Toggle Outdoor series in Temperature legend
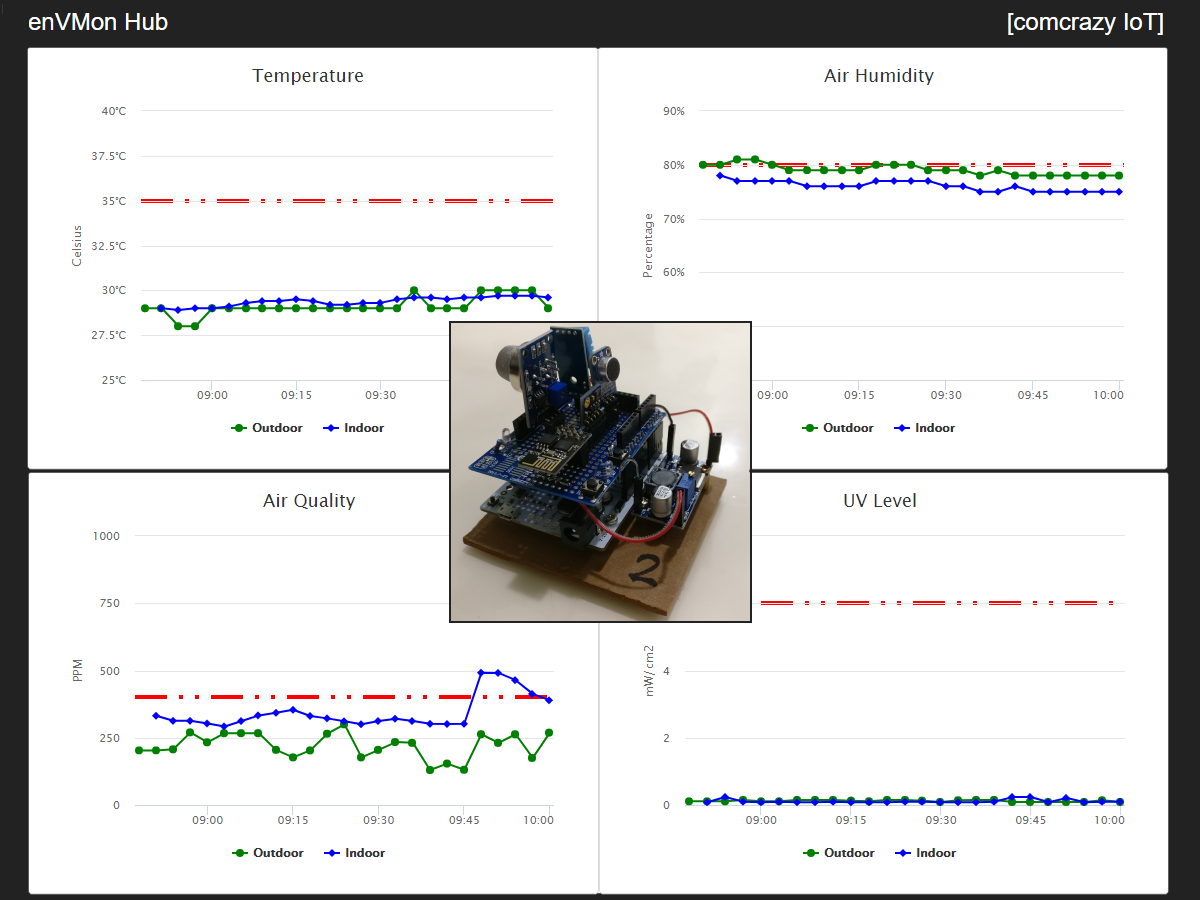This screenshot has height=900, width=1200. tap(267, 428)
